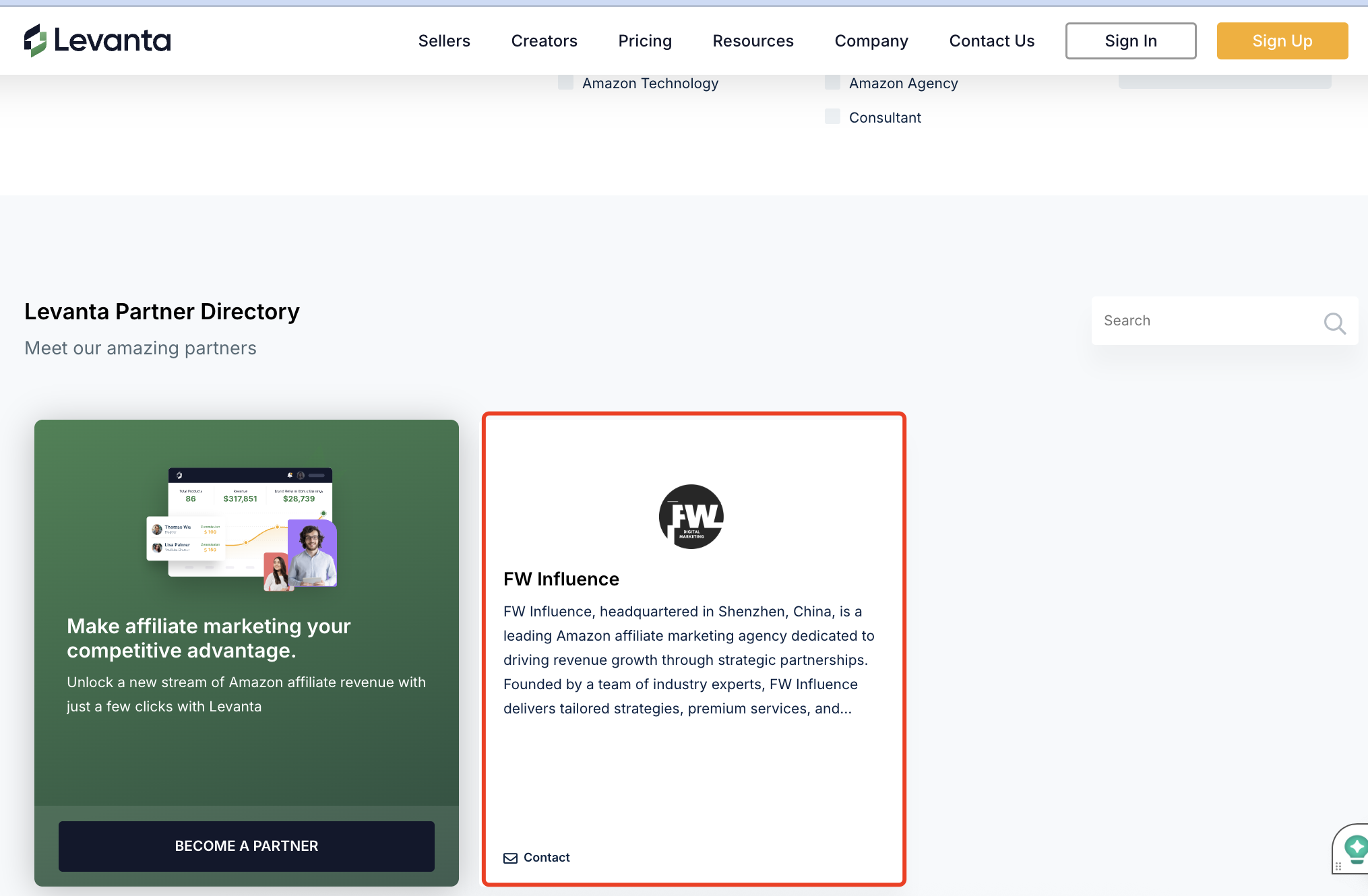This screenshot has width=1368, height=896.
Task: Click the search magnifier icon
Action: click(1334, 323)
